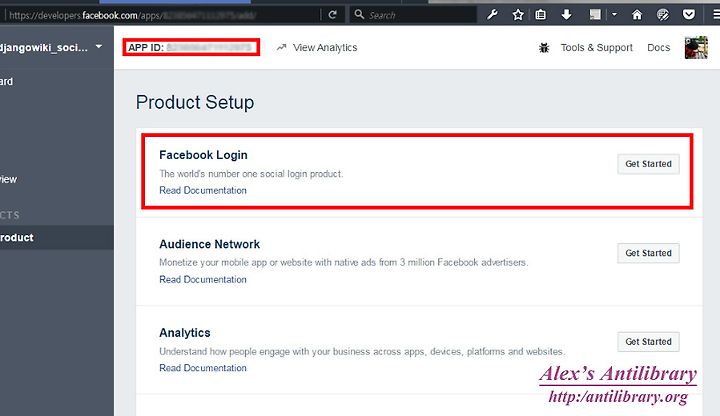Open Read Documentation under Audience Network
Viewport: 720px width, 416px height.
[x=203, y=279]
